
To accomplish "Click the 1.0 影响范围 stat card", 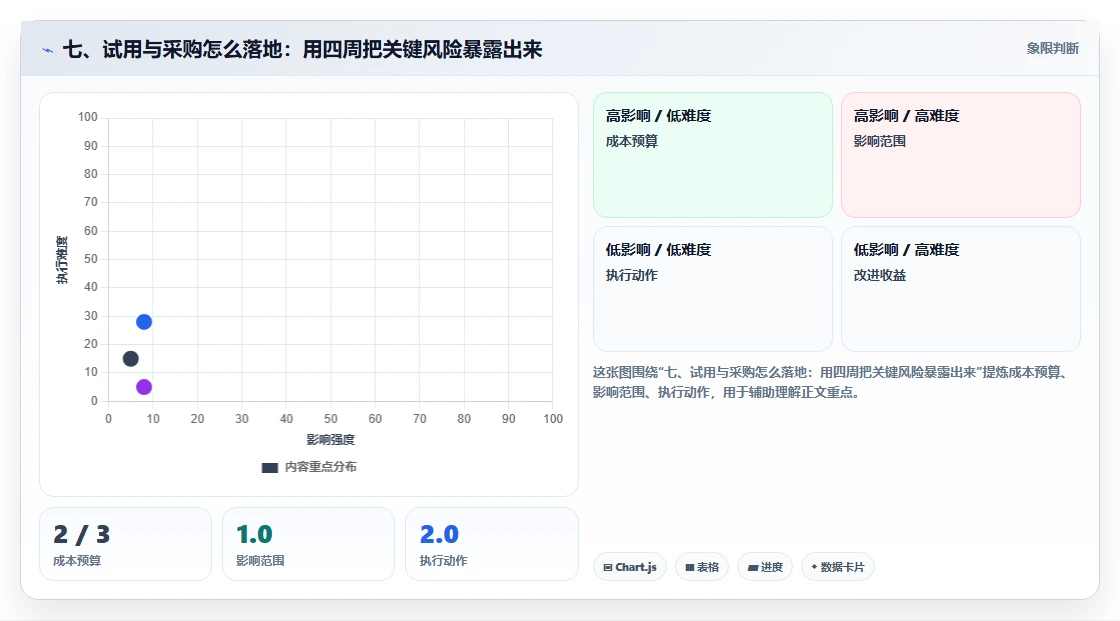I will [x=309, y=544].
